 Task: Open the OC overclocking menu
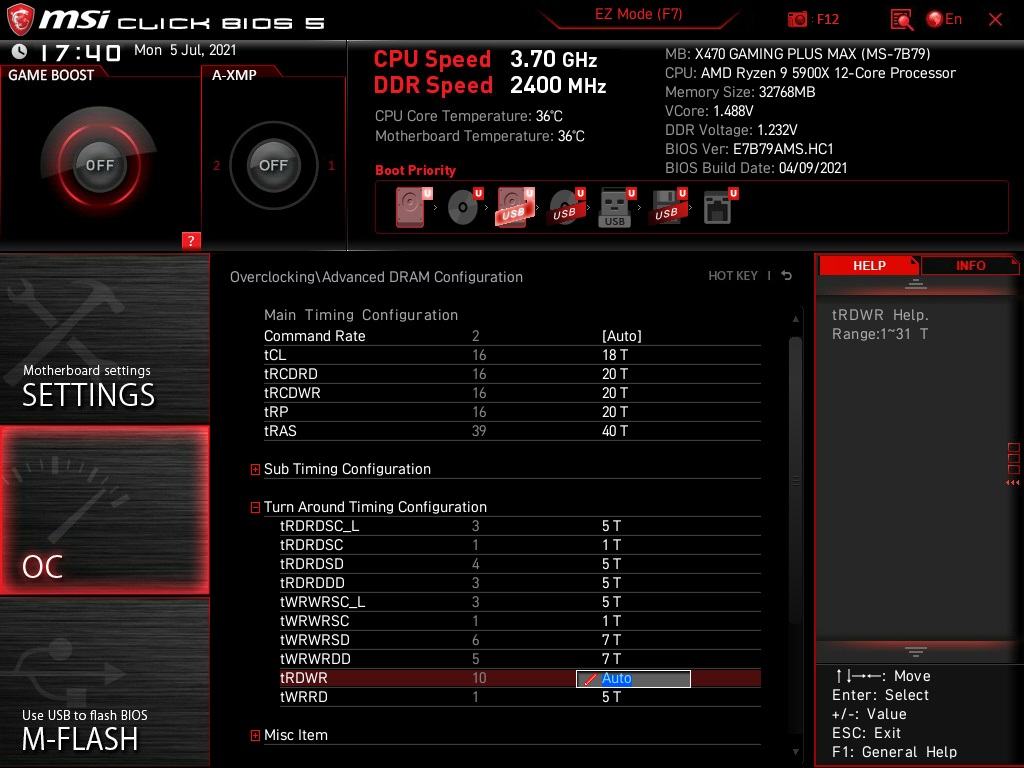(x=104, y=510)
